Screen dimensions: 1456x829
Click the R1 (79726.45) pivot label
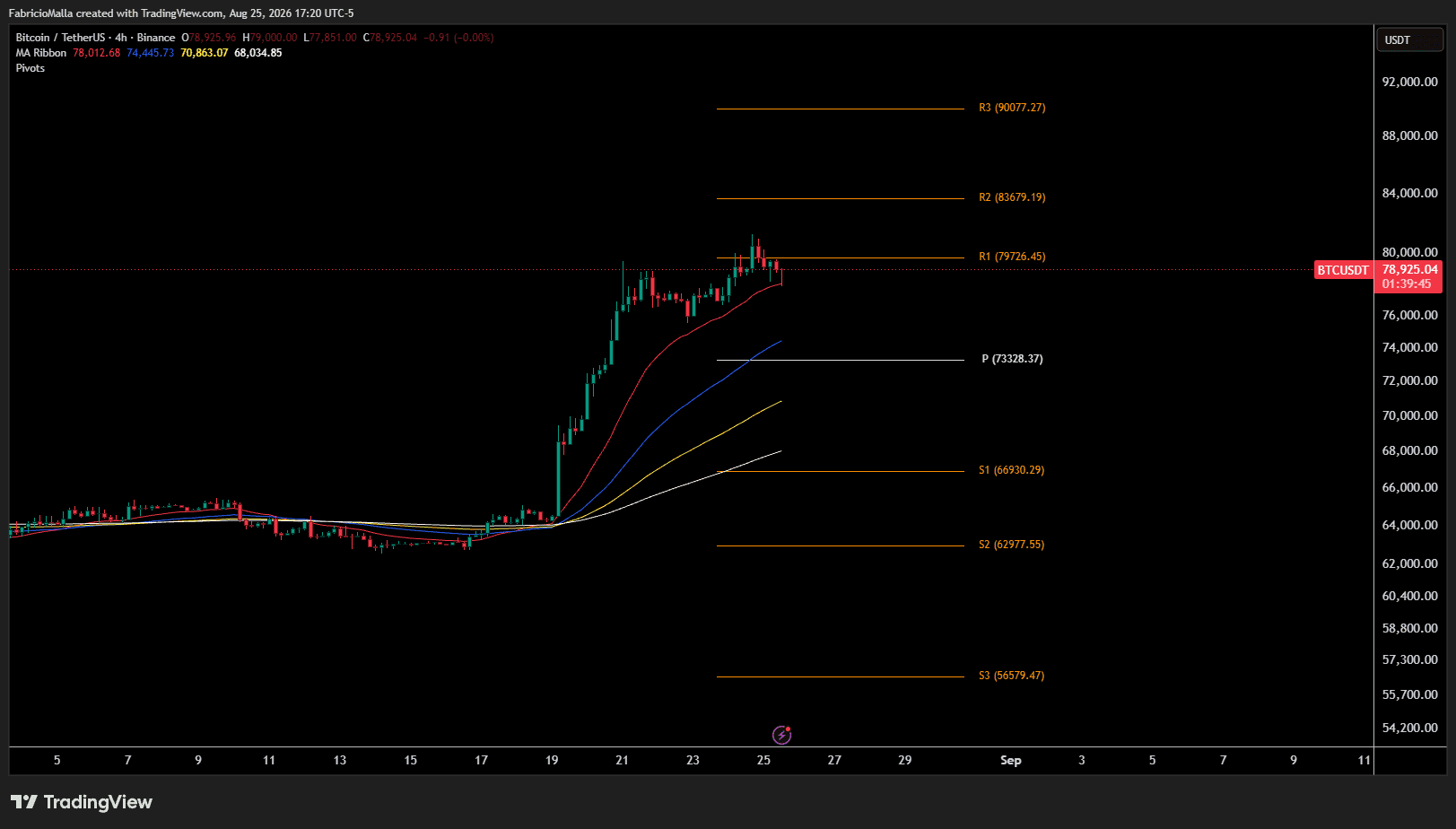pos(1012,257)
